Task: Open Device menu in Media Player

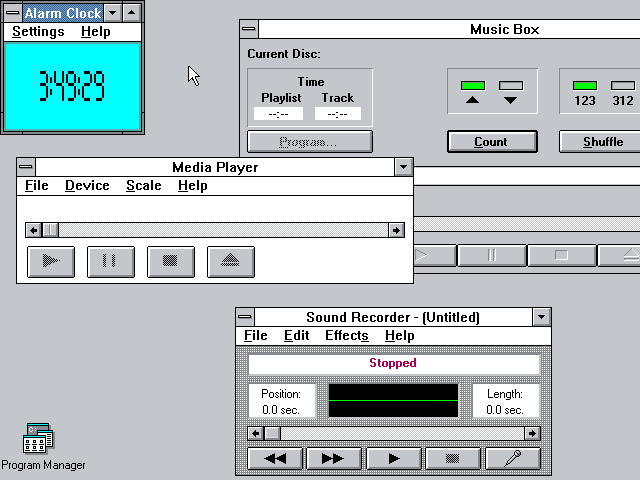Action: [x=87, y=186]
